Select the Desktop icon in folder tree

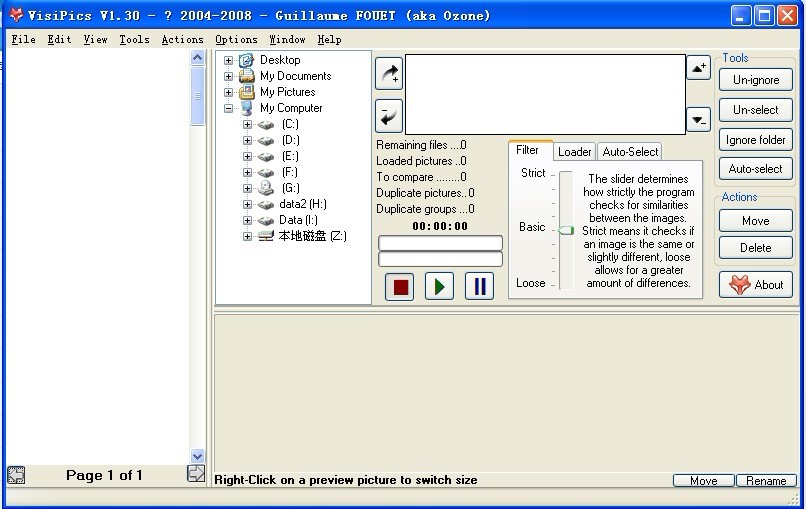click(x=247, y=60)
